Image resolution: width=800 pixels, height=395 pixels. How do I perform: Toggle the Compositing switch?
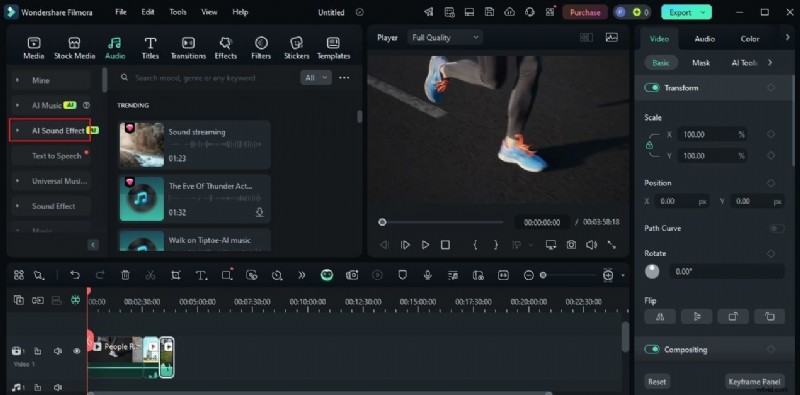(x=652, y=350)
